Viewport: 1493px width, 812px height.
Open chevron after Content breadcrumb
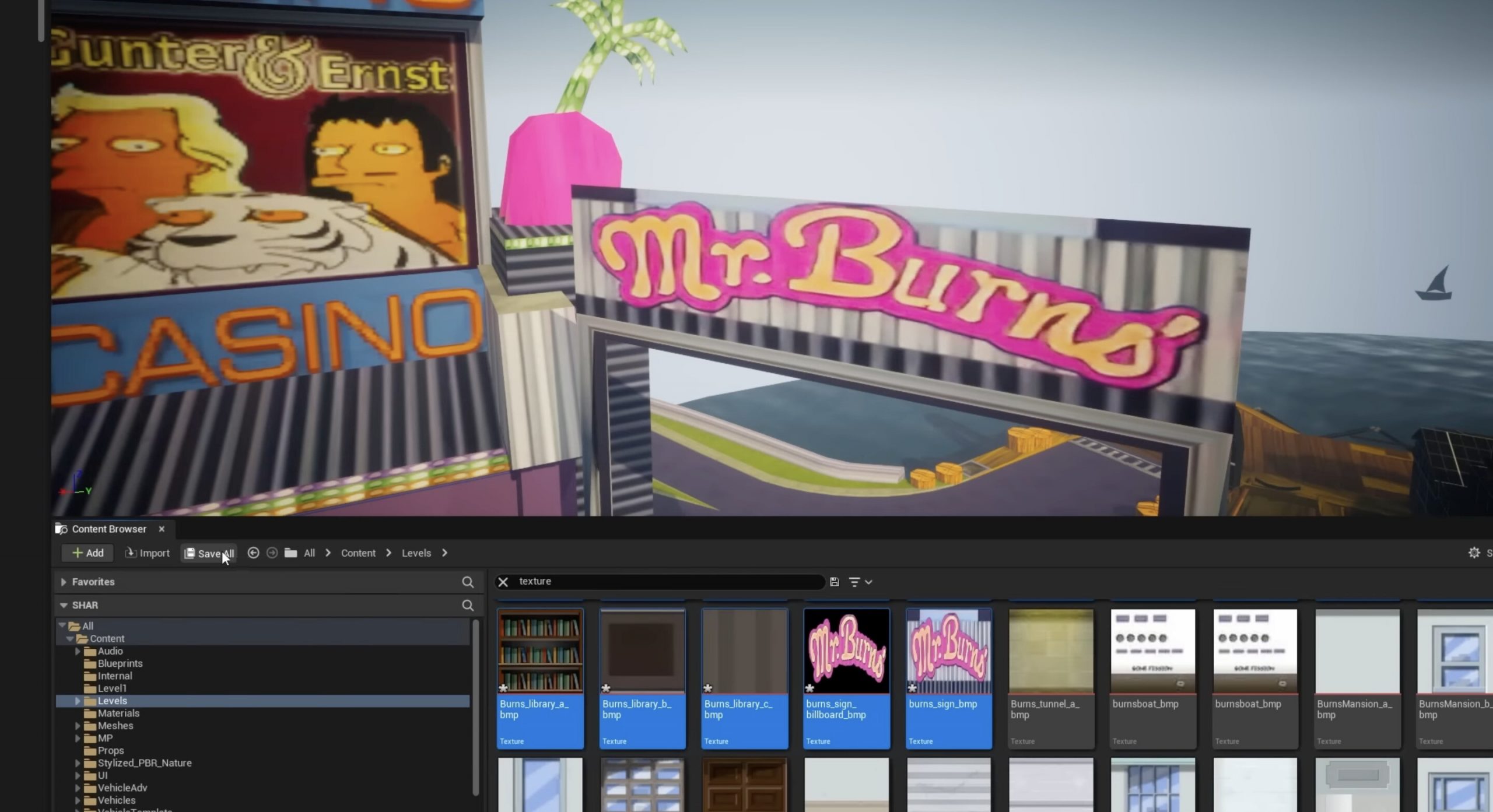pos(388,553)
